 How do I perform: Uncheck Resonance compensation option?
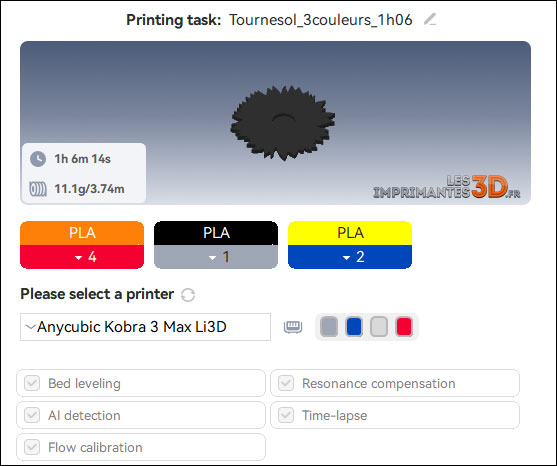click(286, 383)
